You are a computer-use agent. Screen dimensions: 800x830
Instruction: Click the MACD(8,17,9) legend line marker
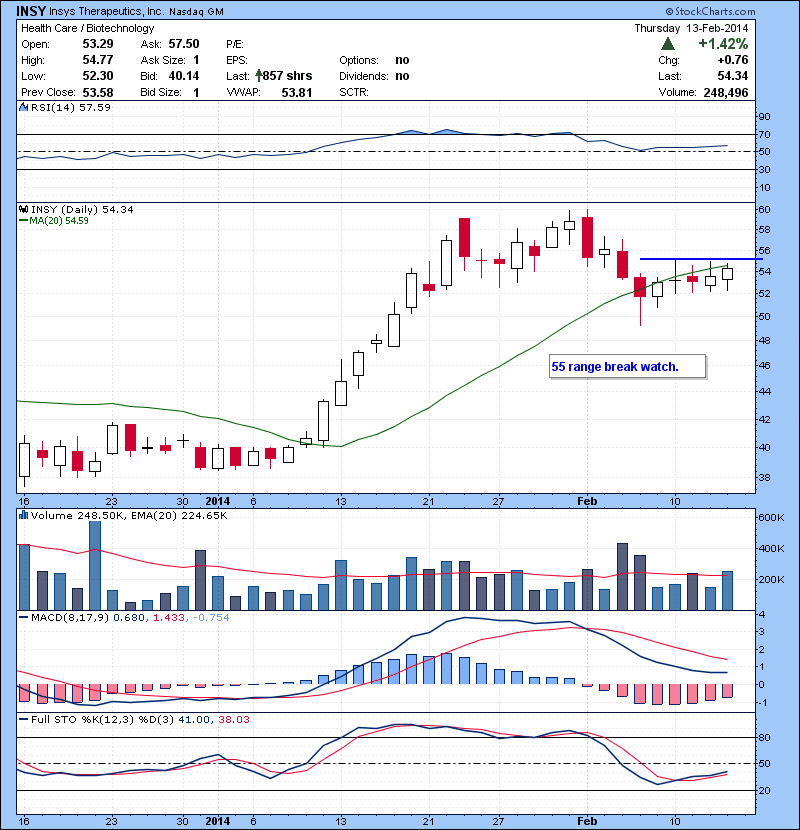point(23,617)
